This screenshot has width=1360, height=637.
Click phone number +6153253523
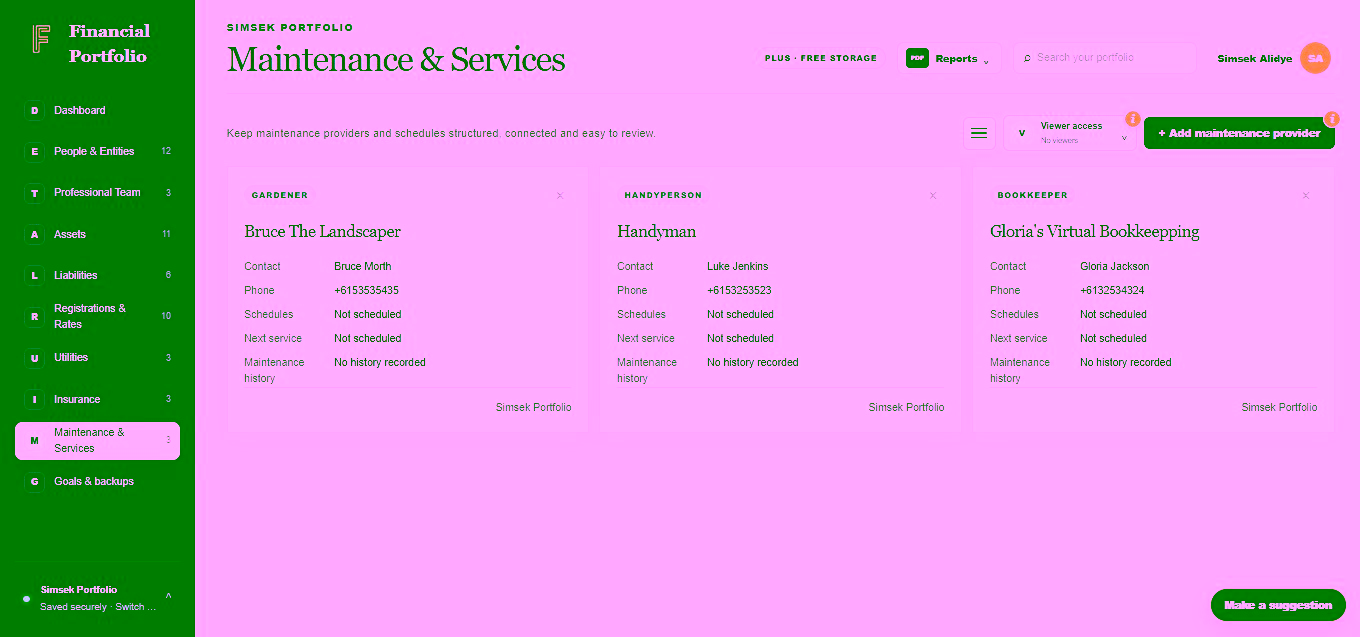(739, 291)
